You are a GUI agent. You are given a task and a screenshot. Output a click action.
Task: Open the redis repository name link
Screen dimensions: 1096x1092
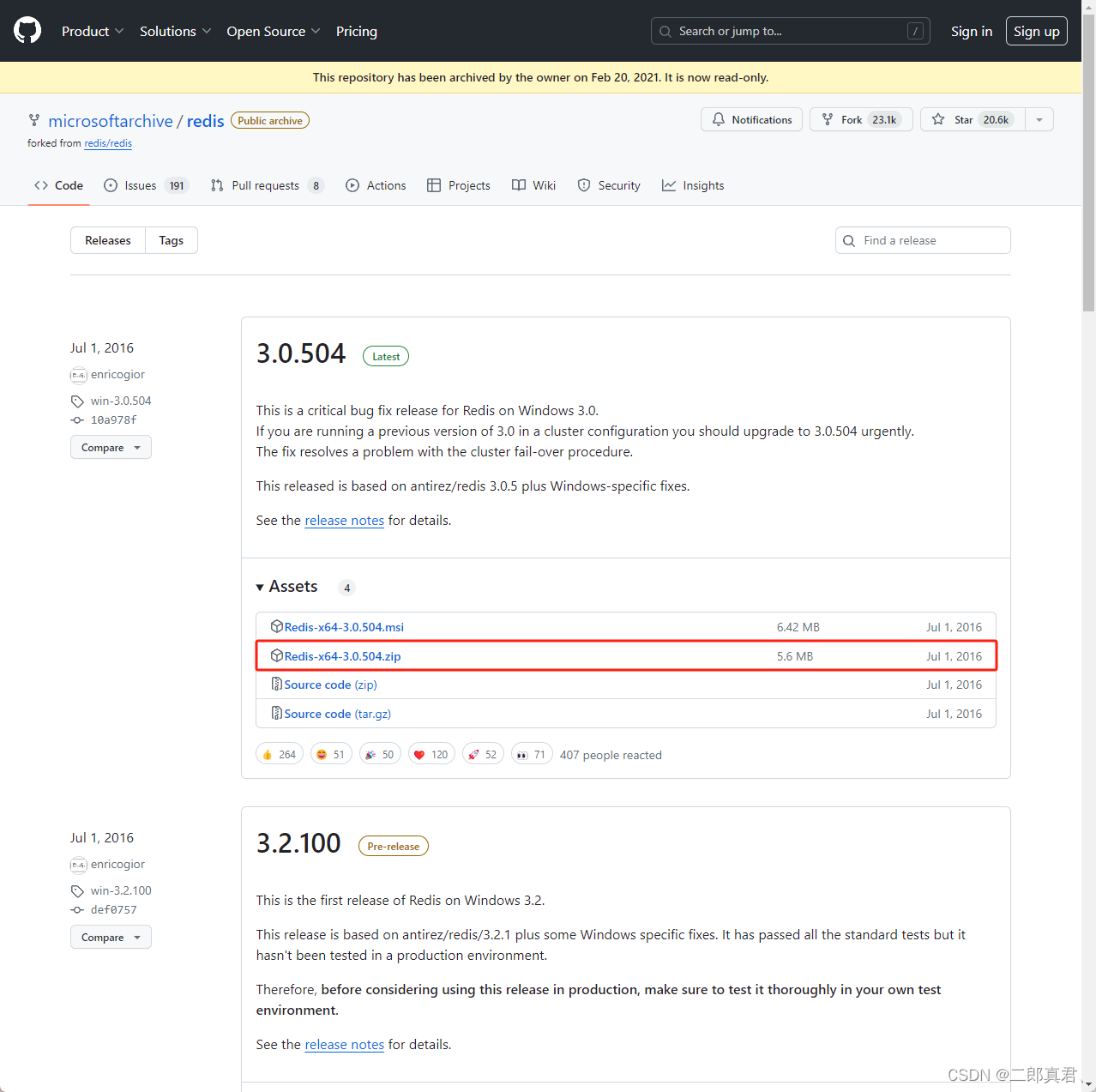[x=206, y=121]
